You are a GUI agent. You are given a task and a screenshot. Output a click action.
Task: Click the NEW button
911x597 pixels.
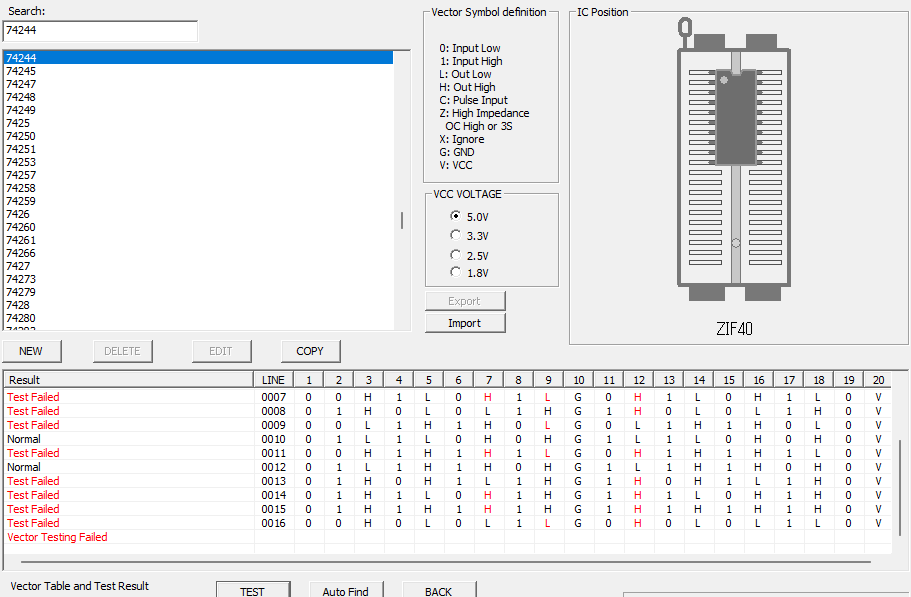click(x=32, y=351)
